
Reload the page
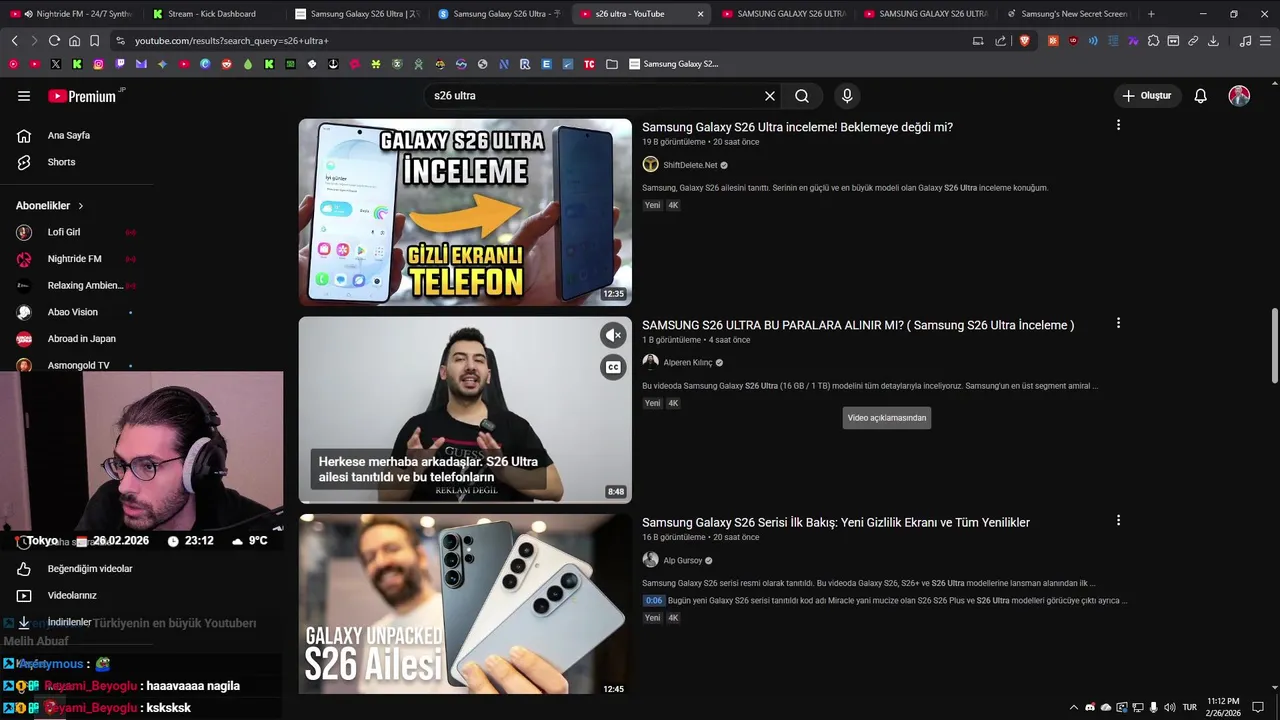tap(54, 41)
